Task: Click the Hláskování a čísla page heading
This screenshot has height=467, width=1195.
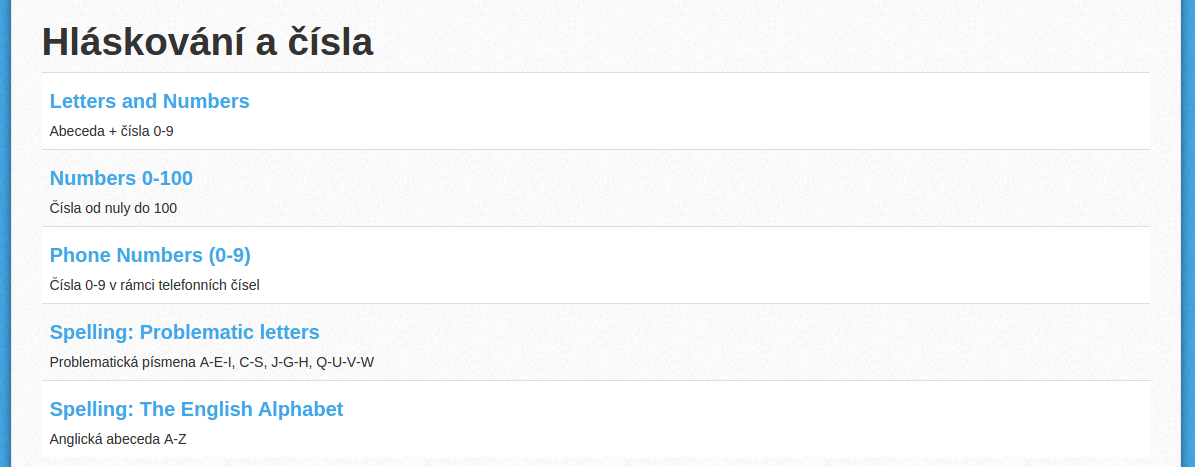Action: point(207,42)
